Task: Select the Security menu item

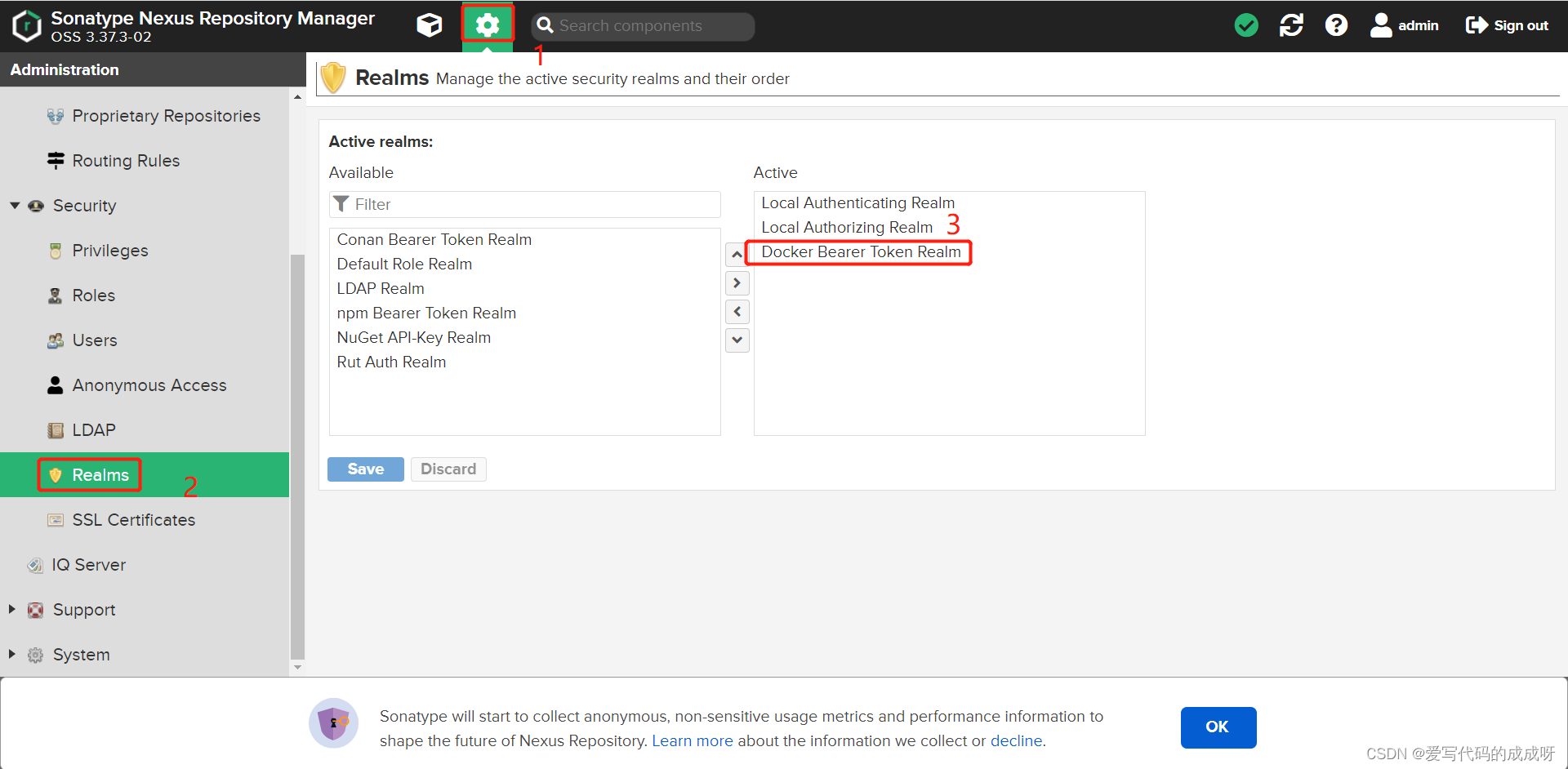Action: pyautogui.click(x=84, y=206)
